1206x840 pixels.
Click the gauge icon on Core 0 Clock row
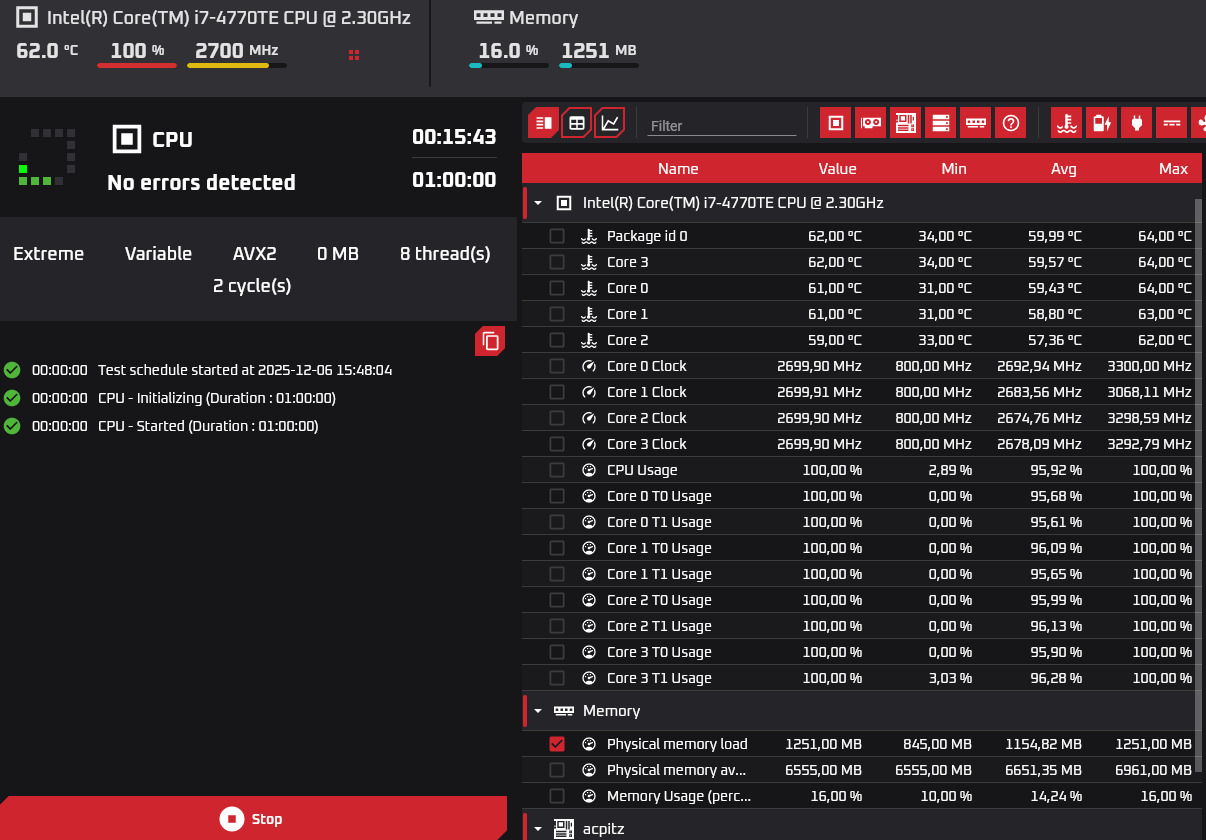(589, 366)
